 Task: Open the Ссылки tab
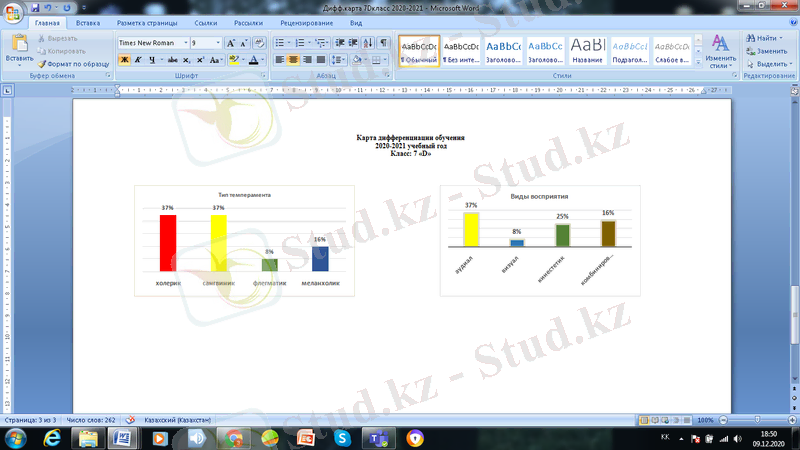[206, 23]
